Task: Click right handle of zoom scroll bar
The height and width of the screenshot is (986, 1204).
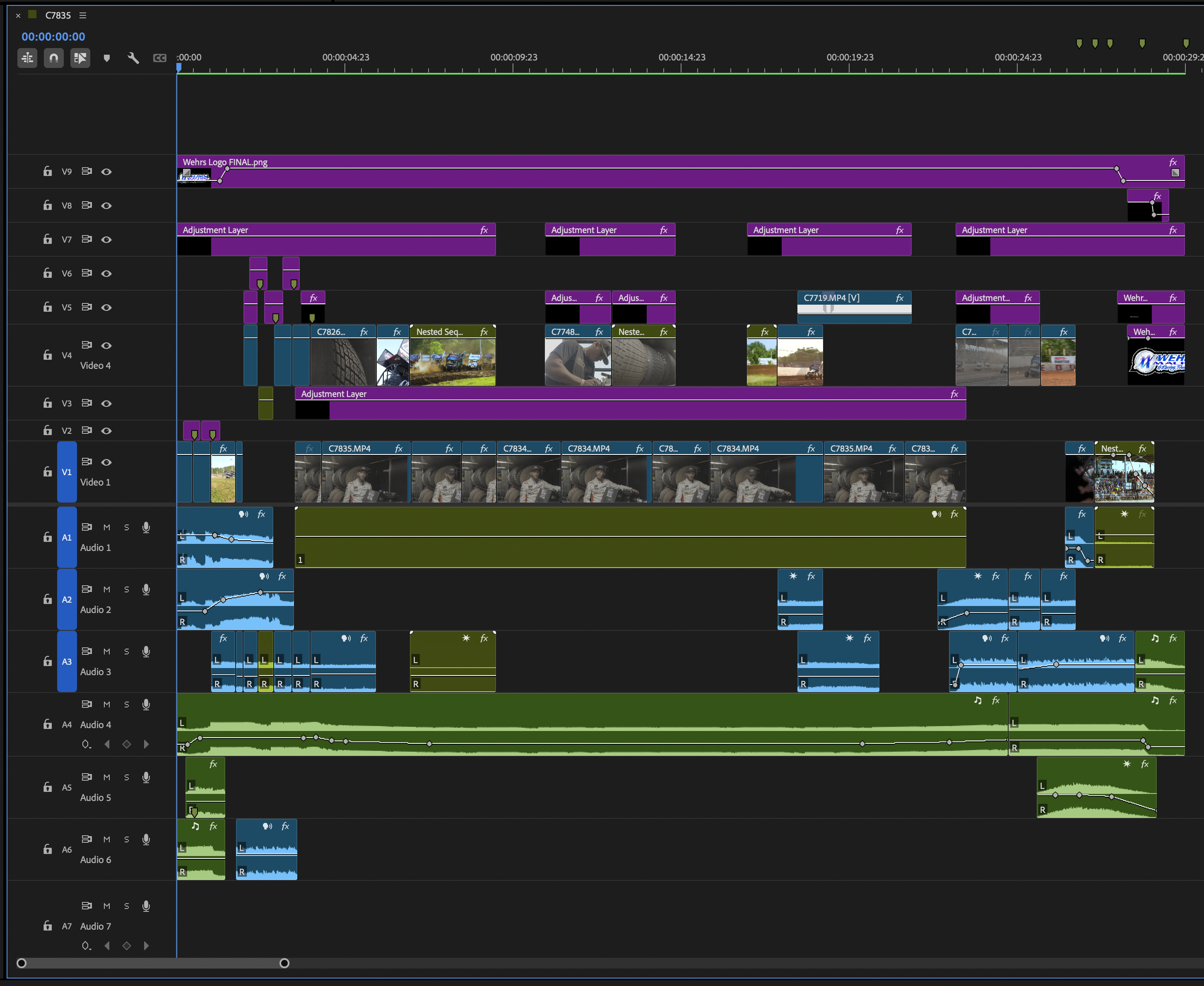Action: tap(285, 963)
